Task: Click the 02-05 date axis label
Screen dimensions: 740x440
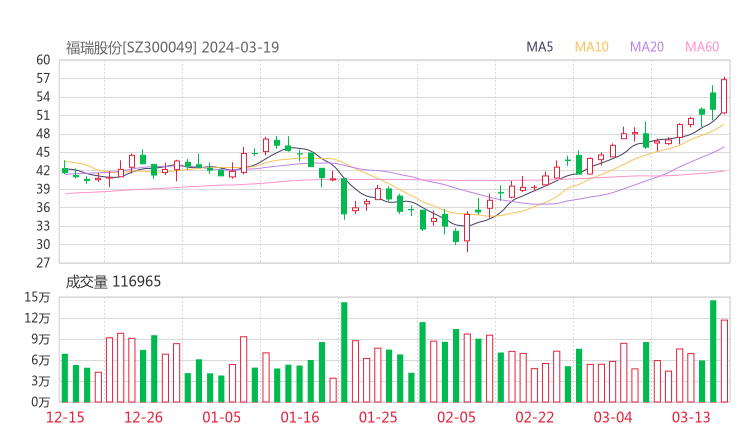Action: 456,417
